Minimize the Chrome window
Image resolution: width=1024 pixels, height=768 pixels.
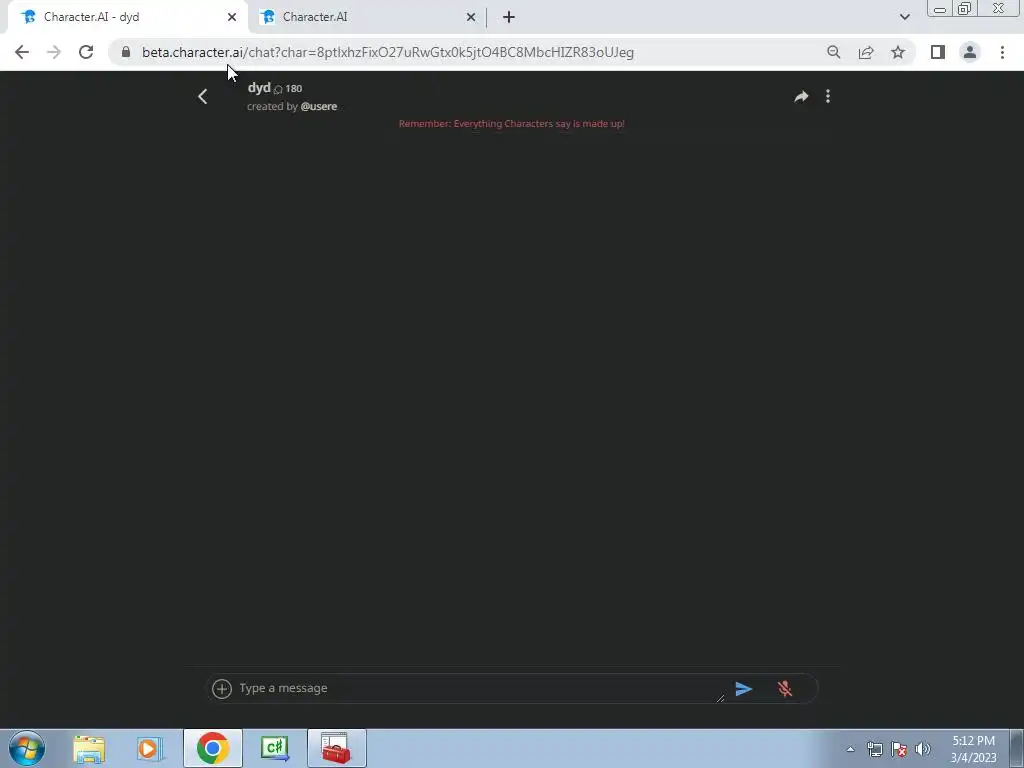(940, 9)
